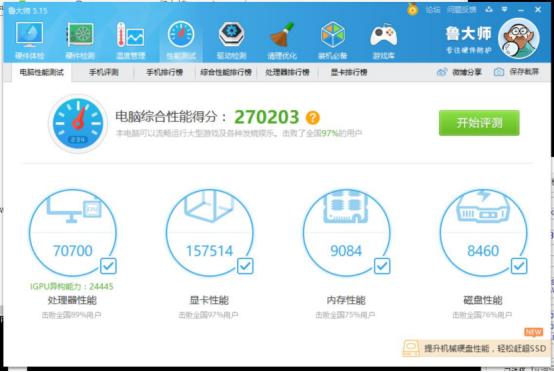Click the camera icon for 保存截屏

coord(499,72)
